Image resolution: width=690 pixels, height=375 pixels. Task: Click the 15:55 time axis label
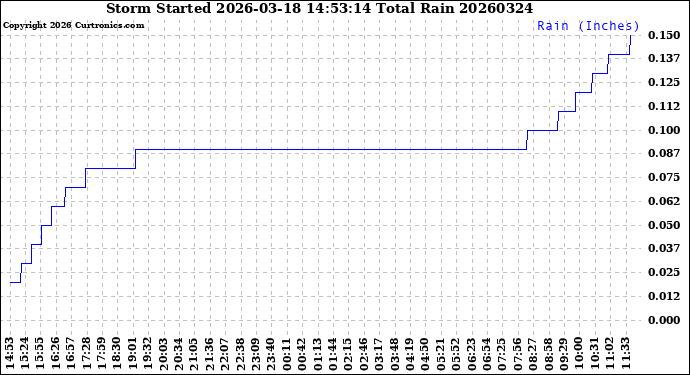click(40, 353)
